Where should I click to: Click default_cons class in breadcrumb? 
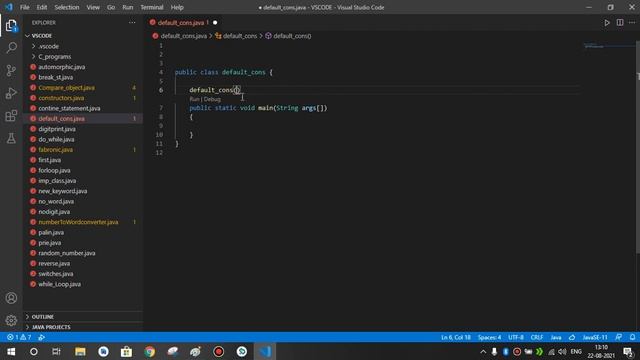240,36
